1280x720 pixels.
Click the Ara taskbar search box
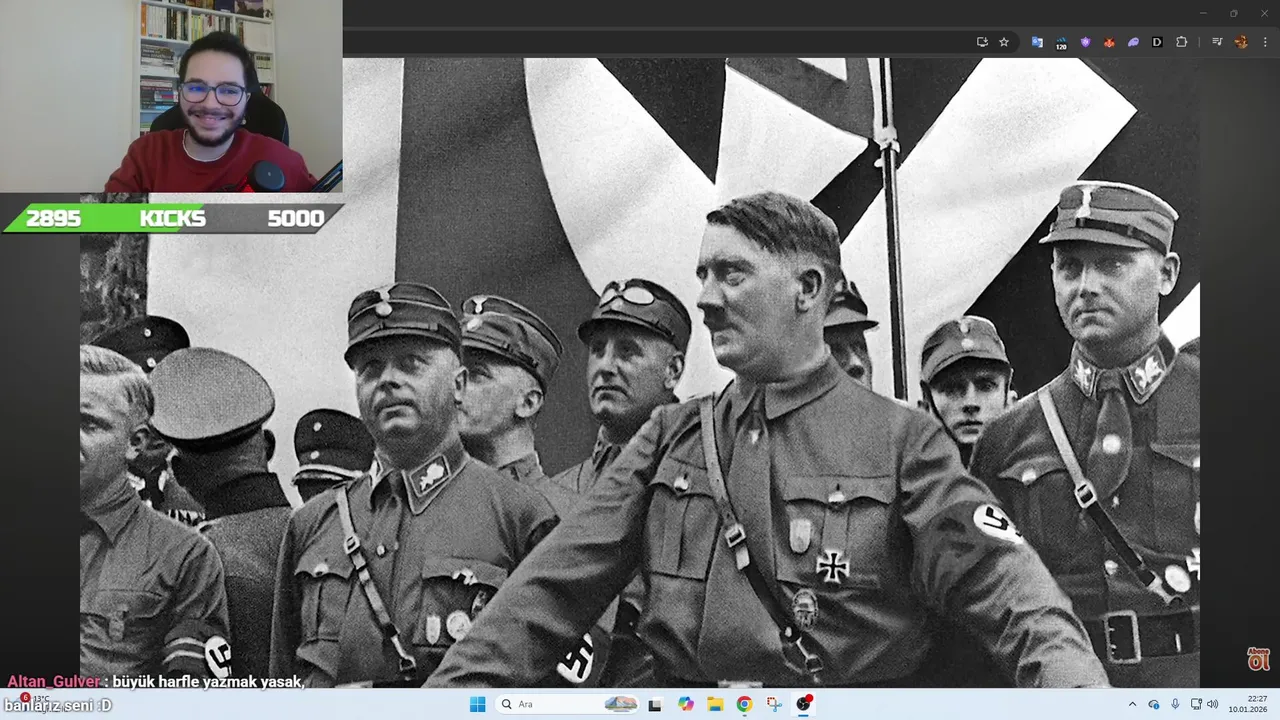click(x=569, y=704)
